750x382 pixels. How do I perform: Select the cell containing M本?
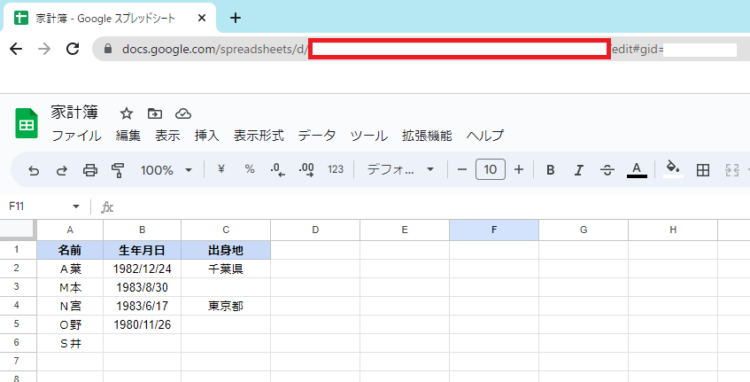point(70,287)
